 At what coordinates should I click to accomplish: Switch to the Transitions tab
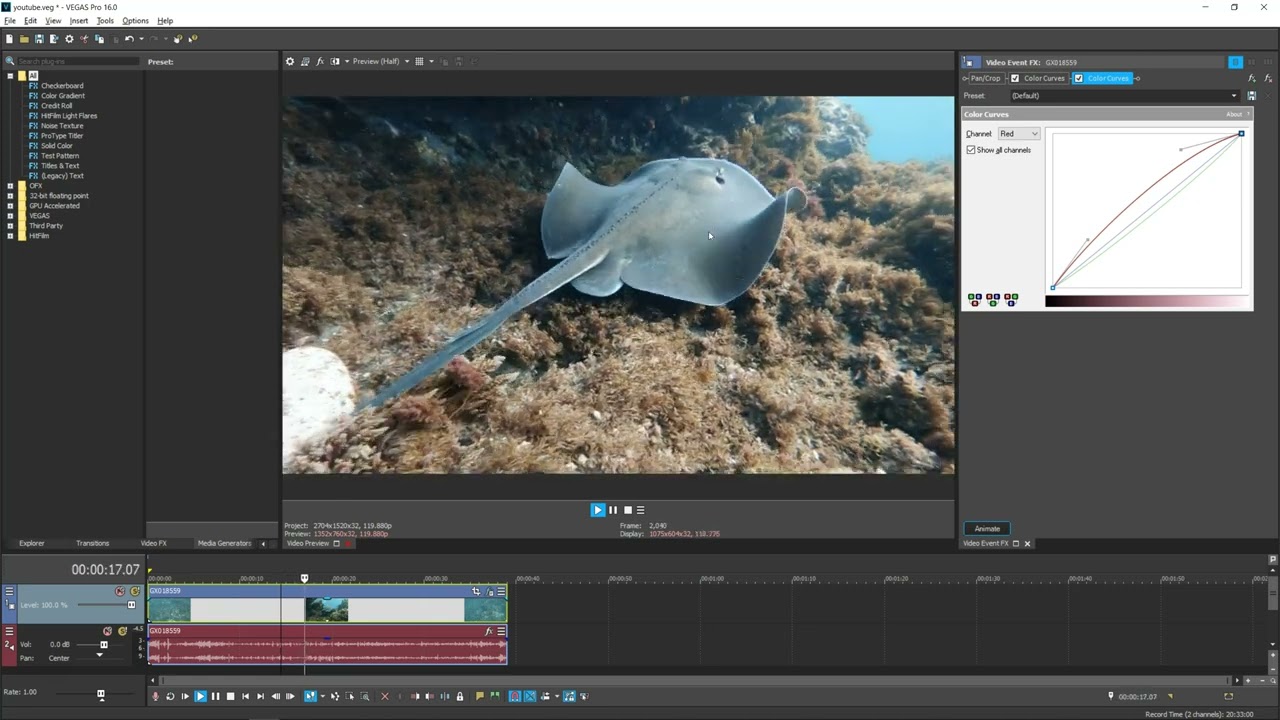[x=92, y=543]
